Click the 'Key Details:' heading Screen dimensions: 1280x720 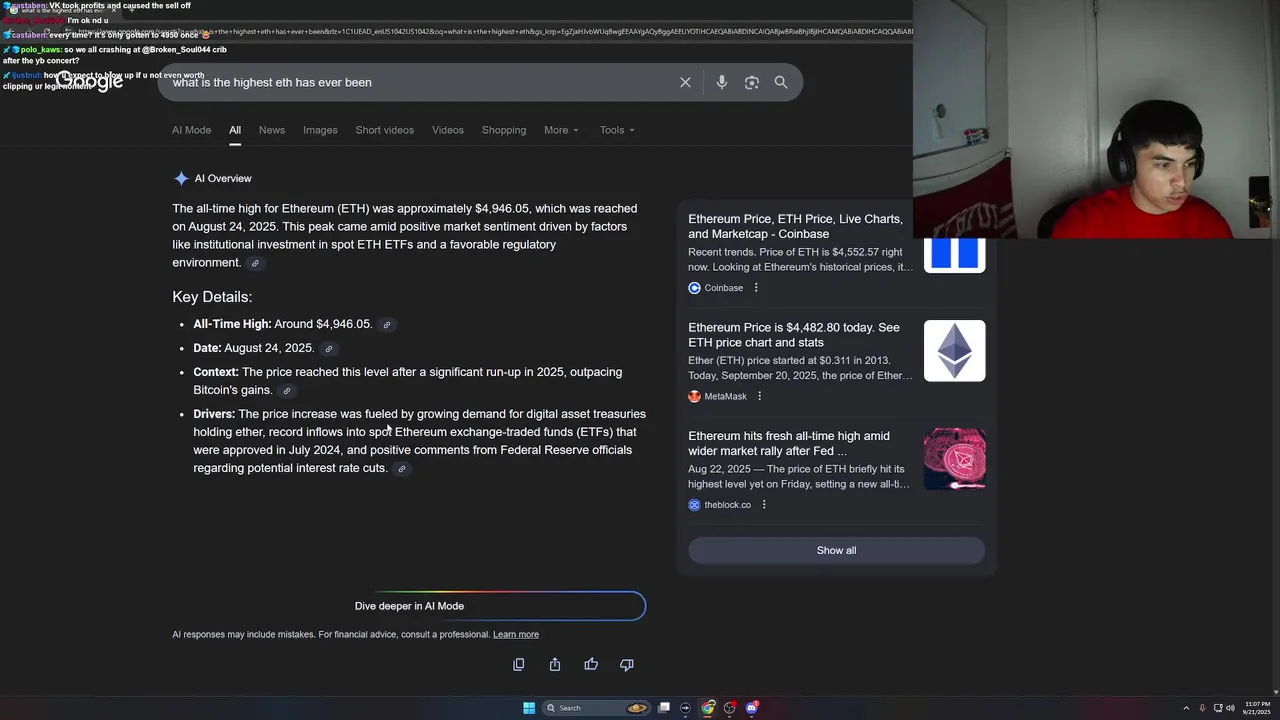[212, 297]
